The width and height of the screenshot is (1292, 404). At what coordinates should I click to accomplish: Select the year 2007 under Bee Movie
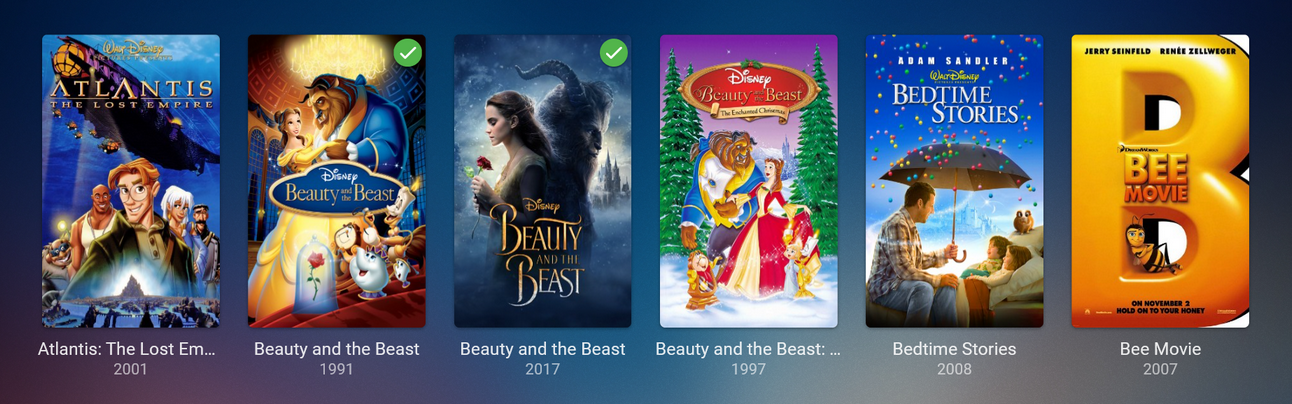1160,370
